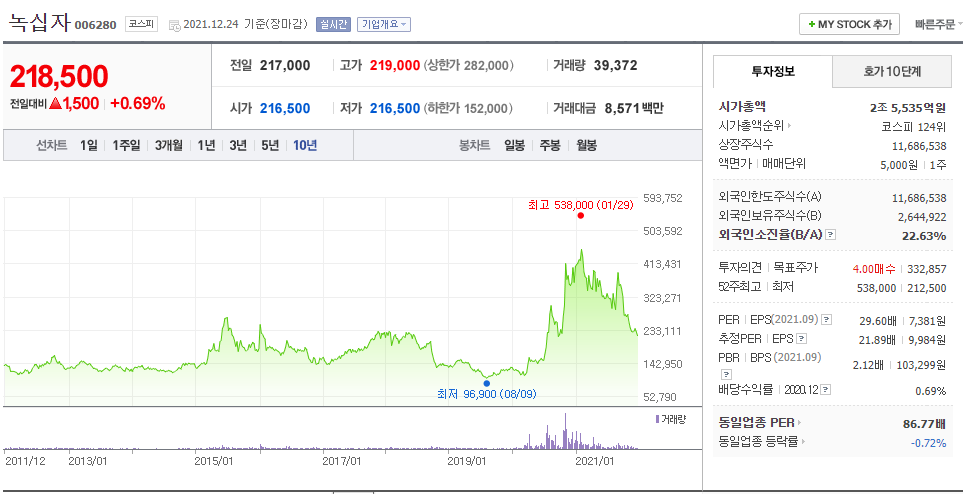This screenshot has height=494, width=963.
Task: Switch to the 투자정보 tab
Action: point(773,71)
